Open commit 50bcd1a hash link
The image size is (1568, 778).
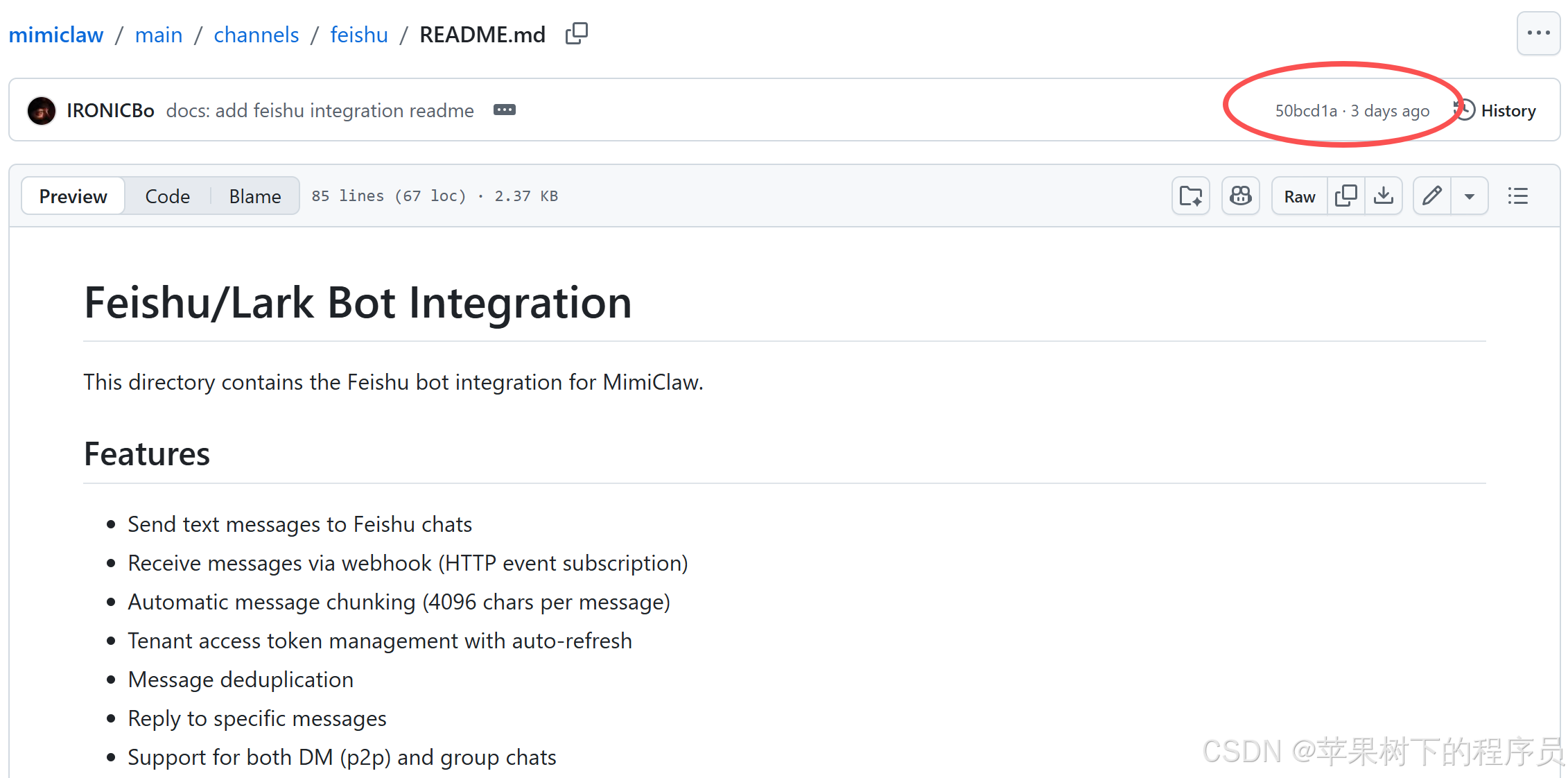pyautogui.click(x=1305, y=111)
